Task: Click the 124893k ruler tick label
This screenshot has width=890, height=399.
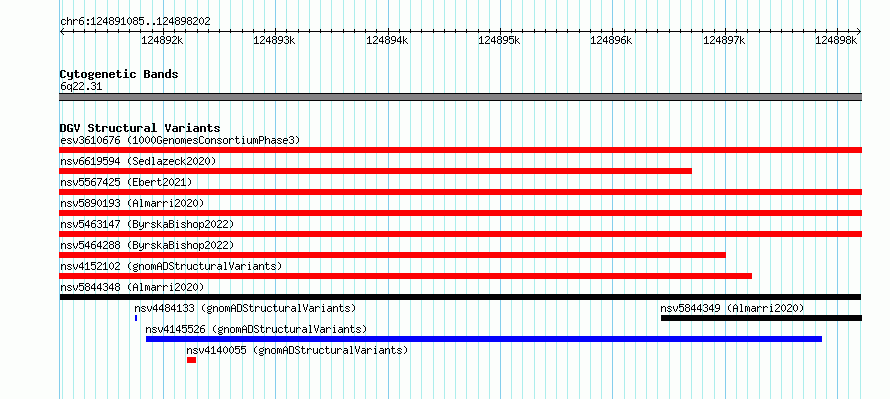Action: [x=275, y=41]
